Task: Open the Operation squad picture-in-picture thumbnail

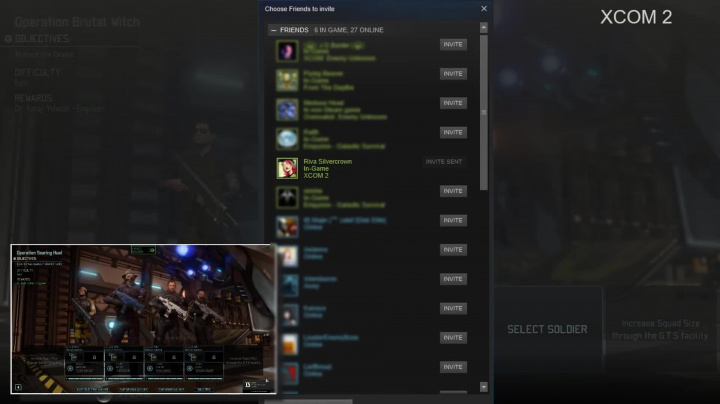Action: [x=143, y=319]
